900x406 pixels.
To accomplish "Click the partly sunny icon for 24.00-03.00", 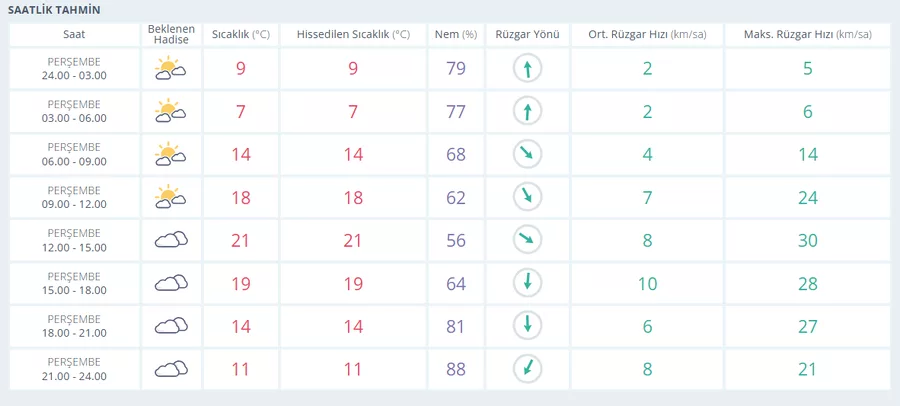I will (x=170, y=69).
